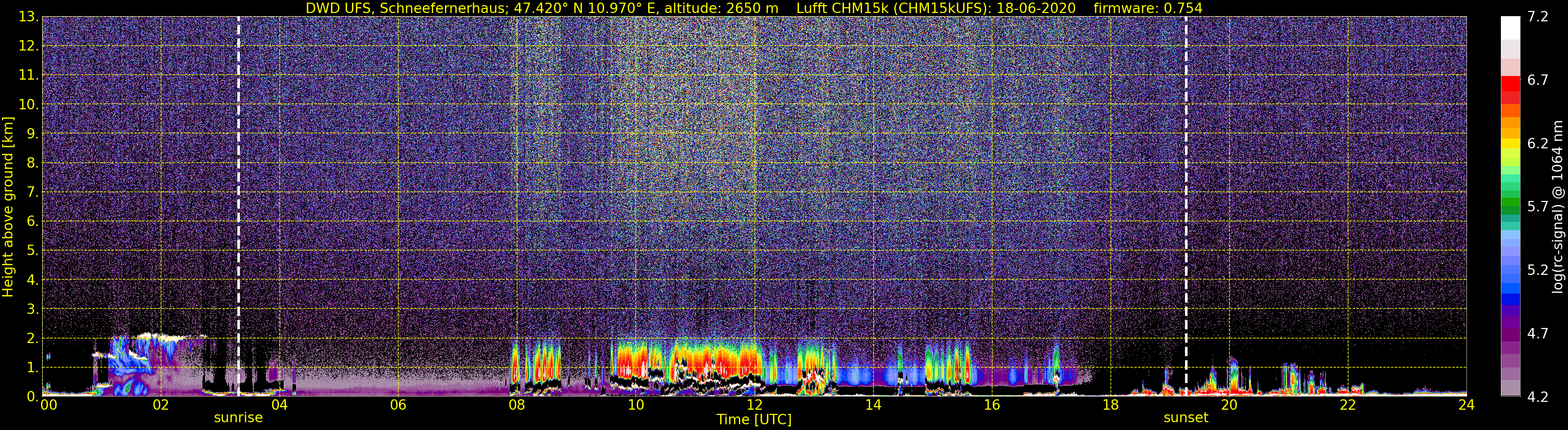
Task: Click the height axis tick '6.'
Action: tap(32, 222)
